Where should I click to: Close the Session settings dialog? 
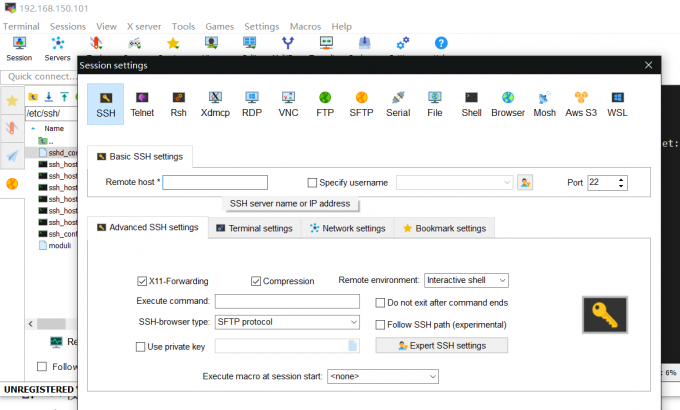click(x=648, y=65)
